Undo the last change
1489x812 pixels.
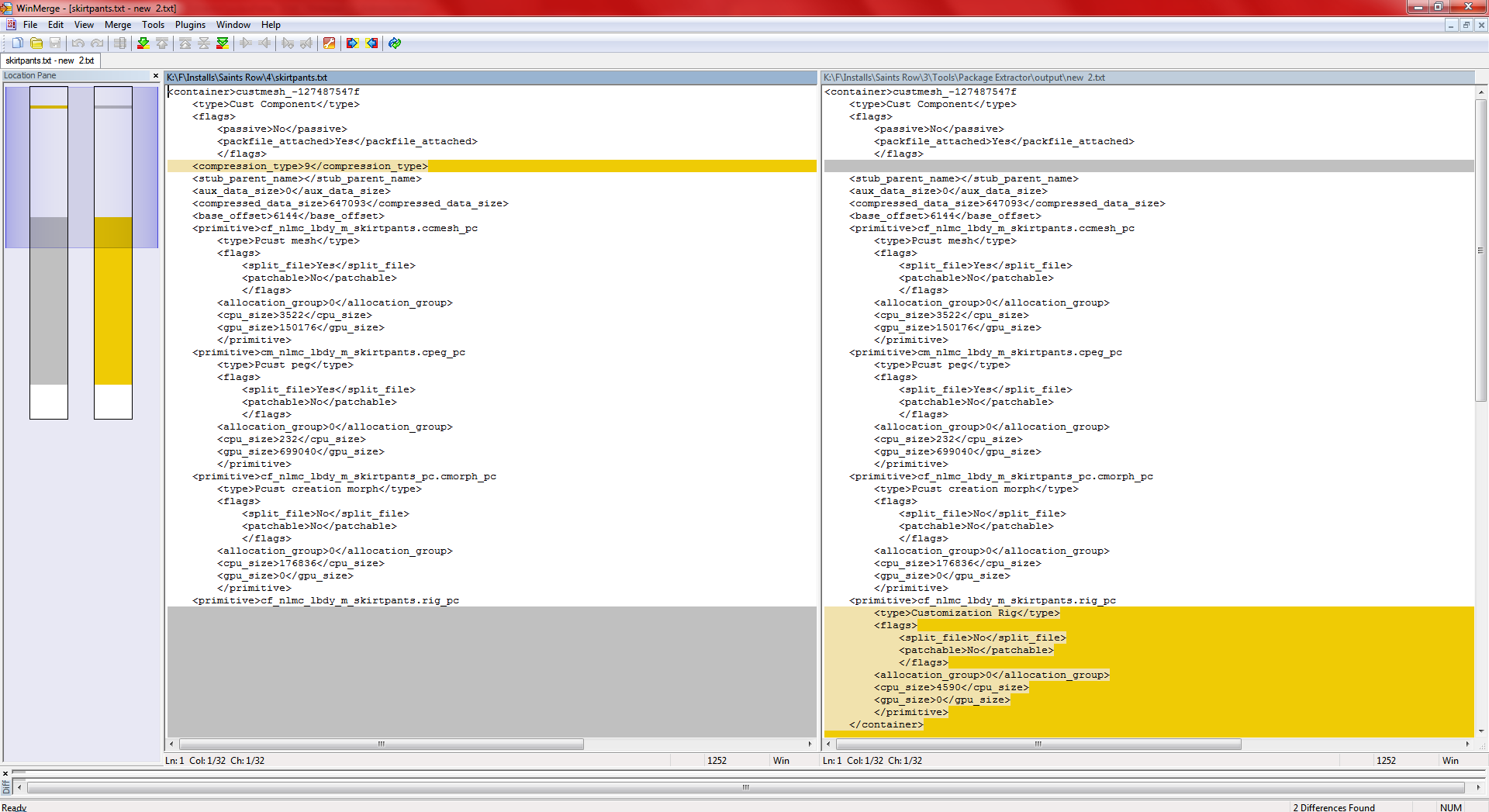pos(78,43)
